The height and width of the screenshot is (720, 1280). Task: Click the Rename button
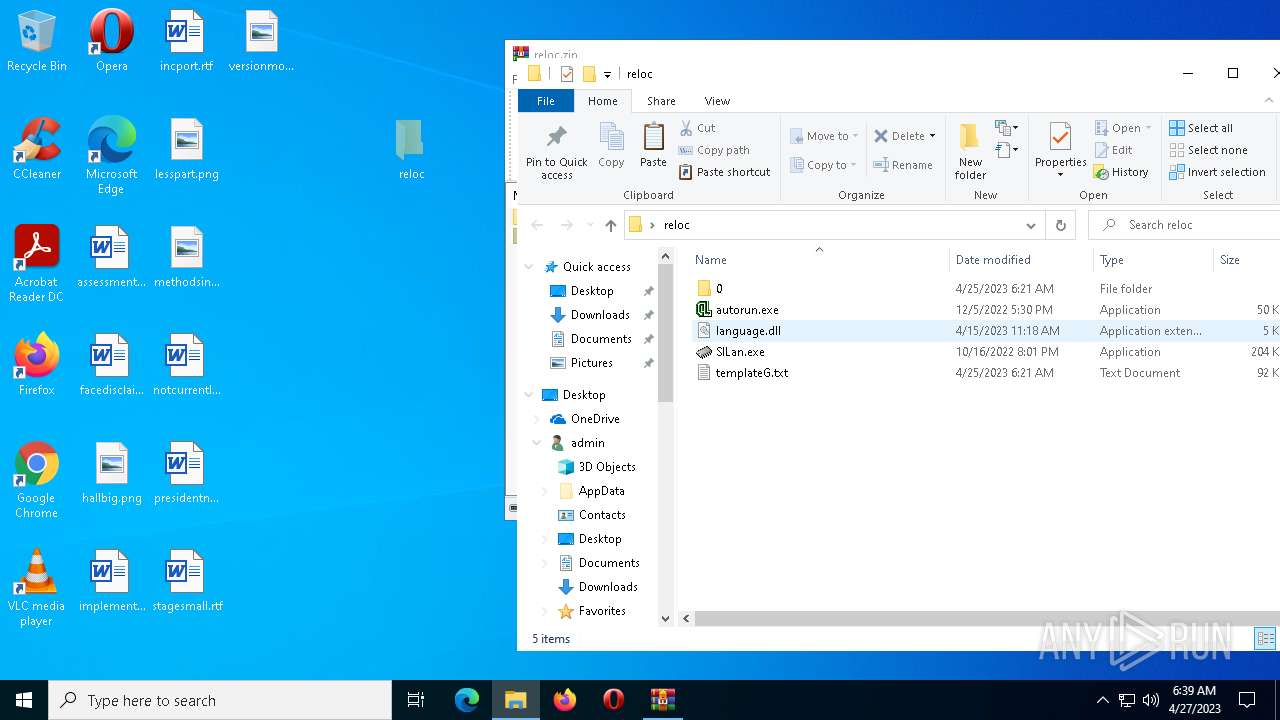click(x=903, y=165)
